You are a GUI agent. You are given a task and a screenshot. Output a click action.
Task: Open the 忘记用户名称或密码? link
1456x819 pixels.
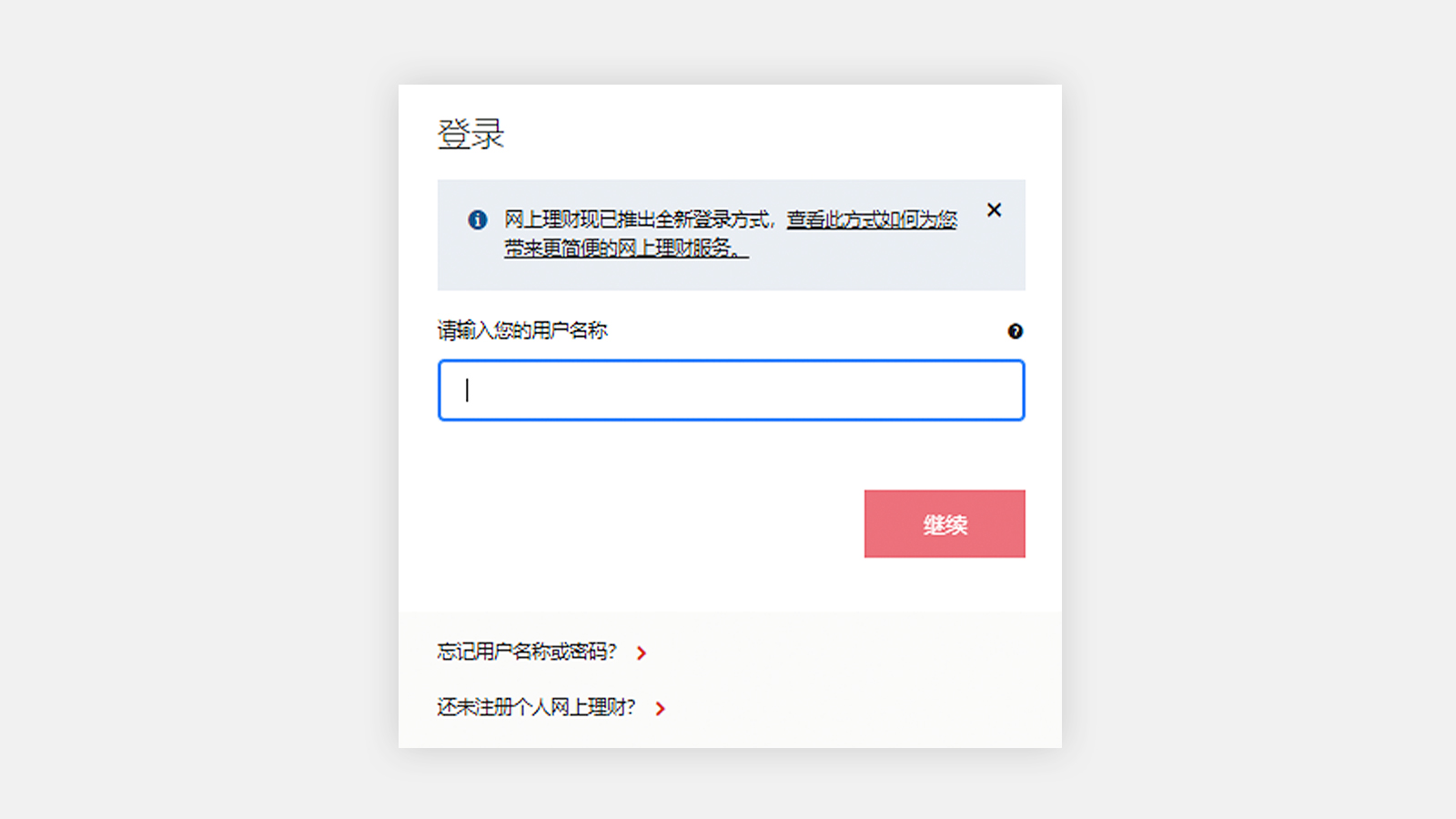click(x=527, y=652)
